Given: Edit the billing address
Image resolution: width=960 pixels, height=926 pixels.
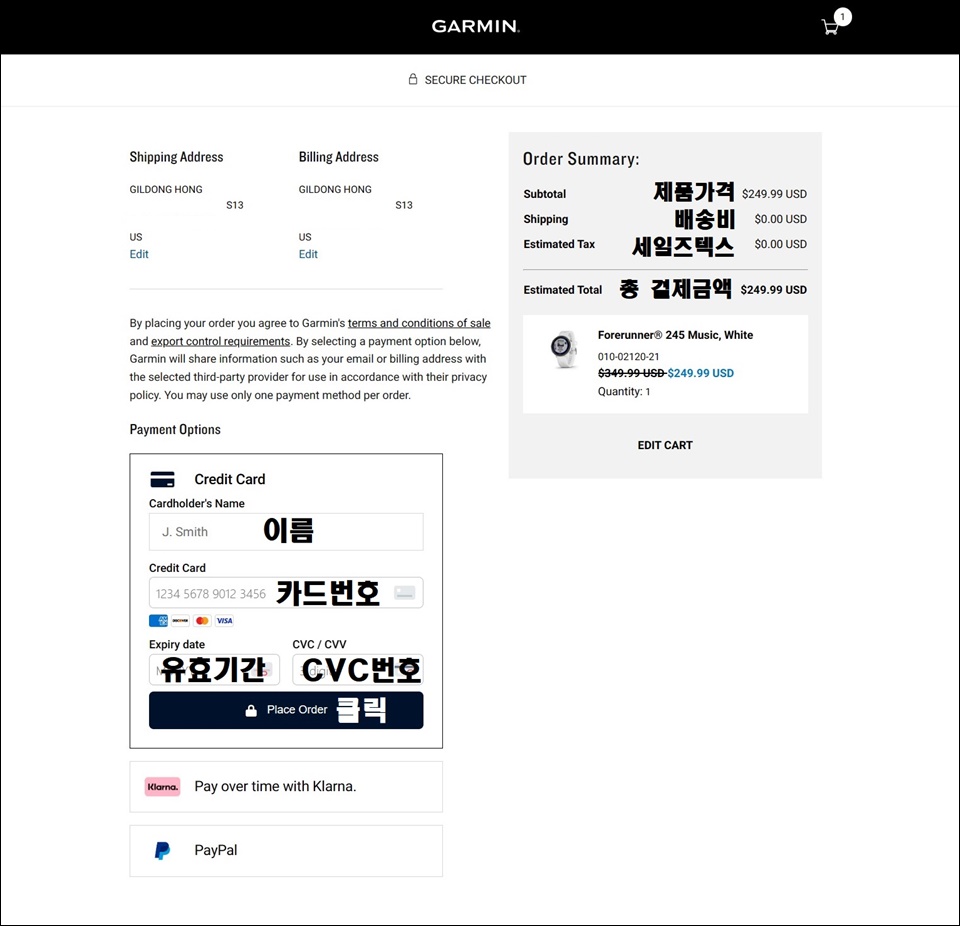Looking at the screenshot, I should click(x=308, y=254).
